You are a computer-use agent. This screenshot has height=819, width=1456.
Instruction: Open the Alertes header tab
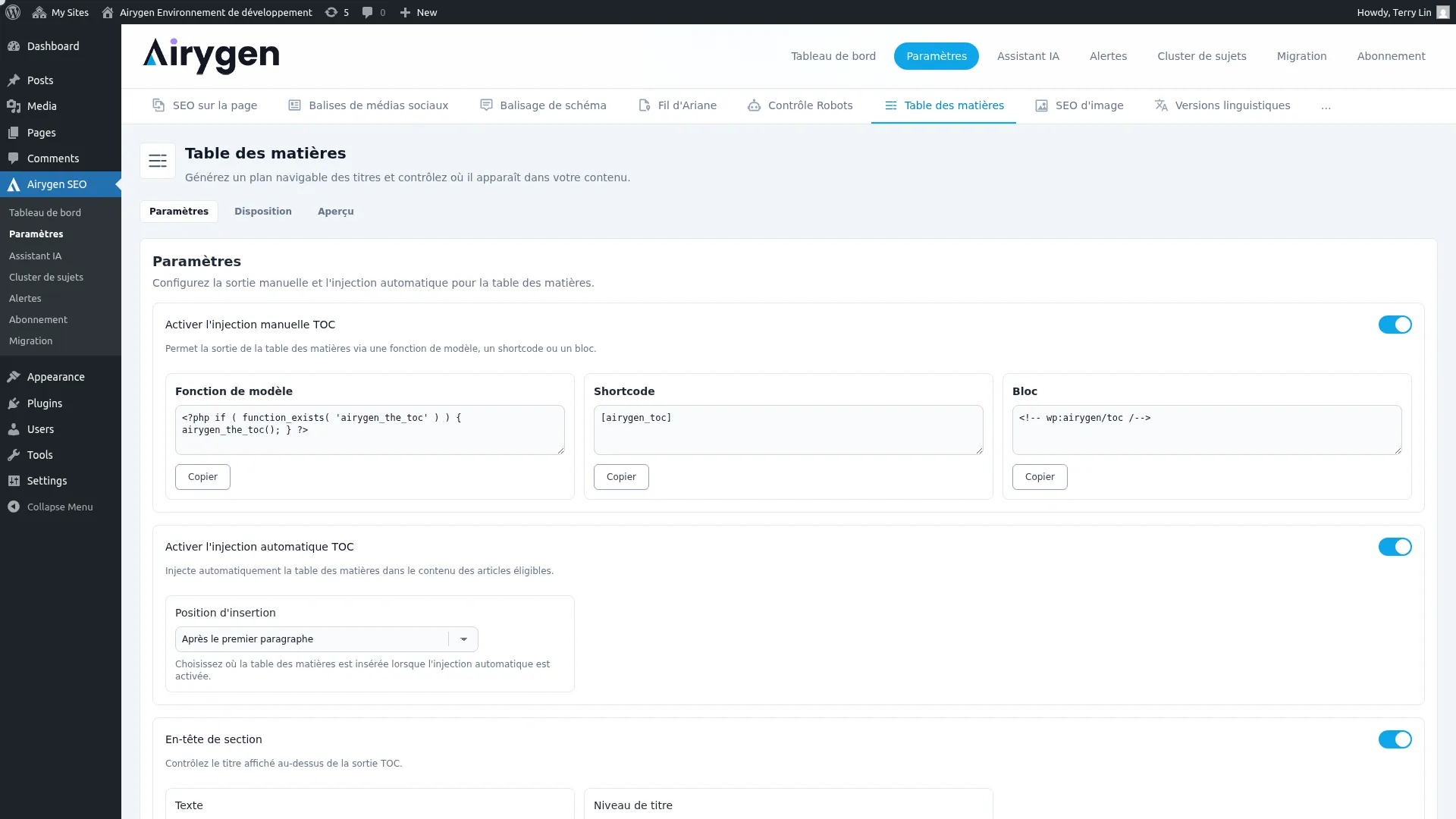pos(1108,56)
